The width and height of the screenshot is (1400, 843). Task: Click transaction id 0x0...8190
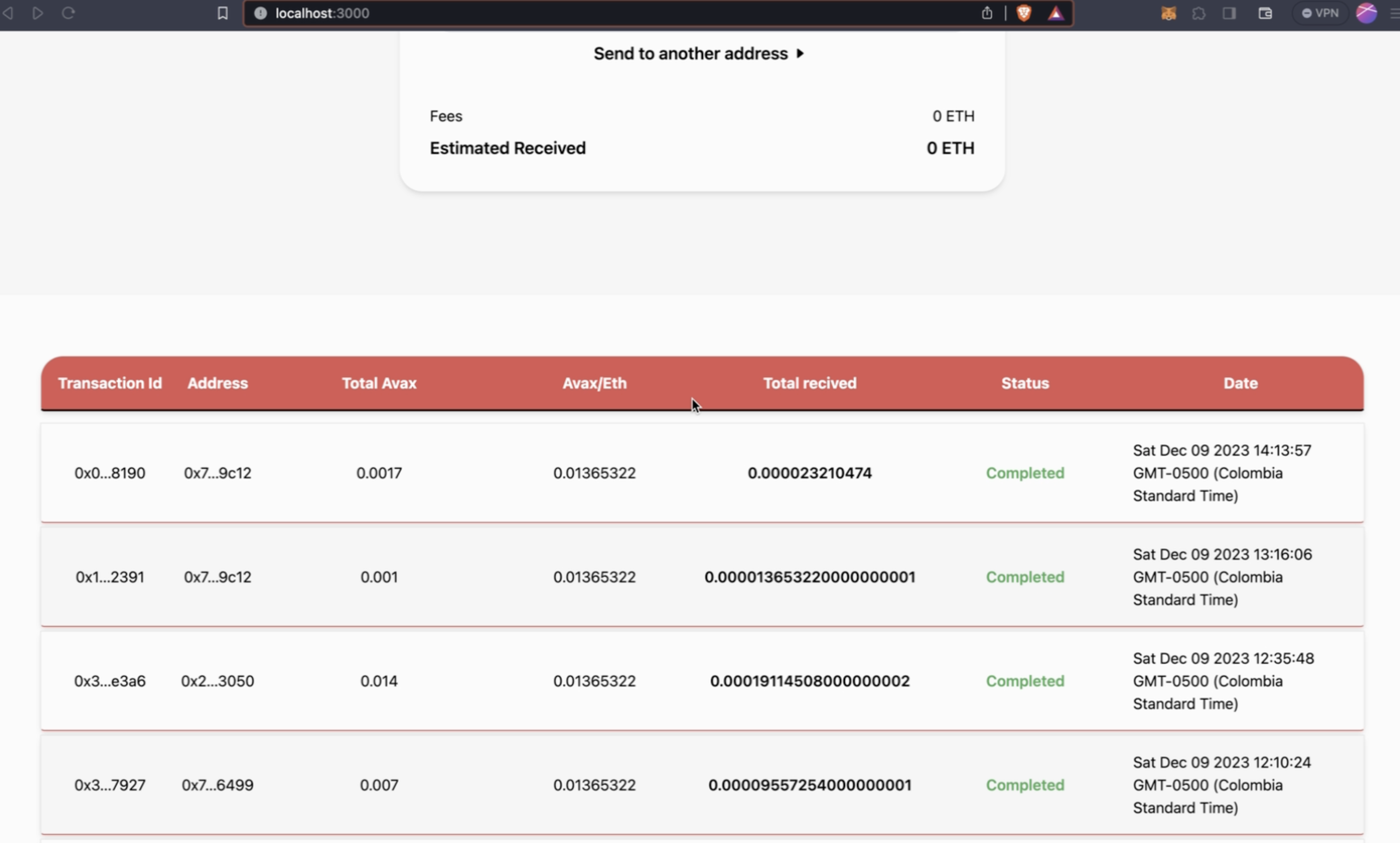pyautogui.click(x=110, y=473)
